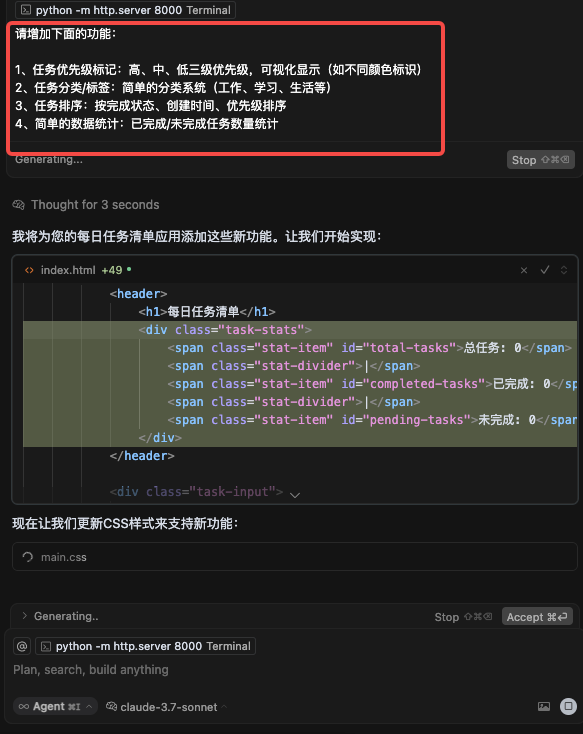Click the HTML file icon beside index.html
The image size is (583, 734).
(29, 270)
